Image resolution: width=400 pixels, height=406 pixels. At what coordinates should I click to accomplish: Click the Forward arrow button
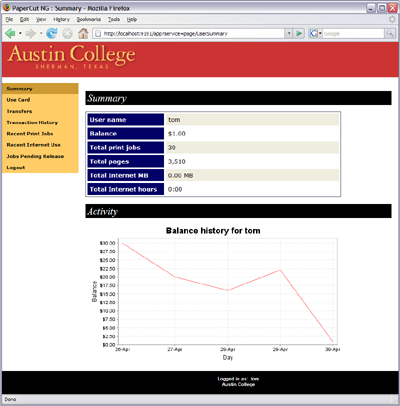point(30,33)
